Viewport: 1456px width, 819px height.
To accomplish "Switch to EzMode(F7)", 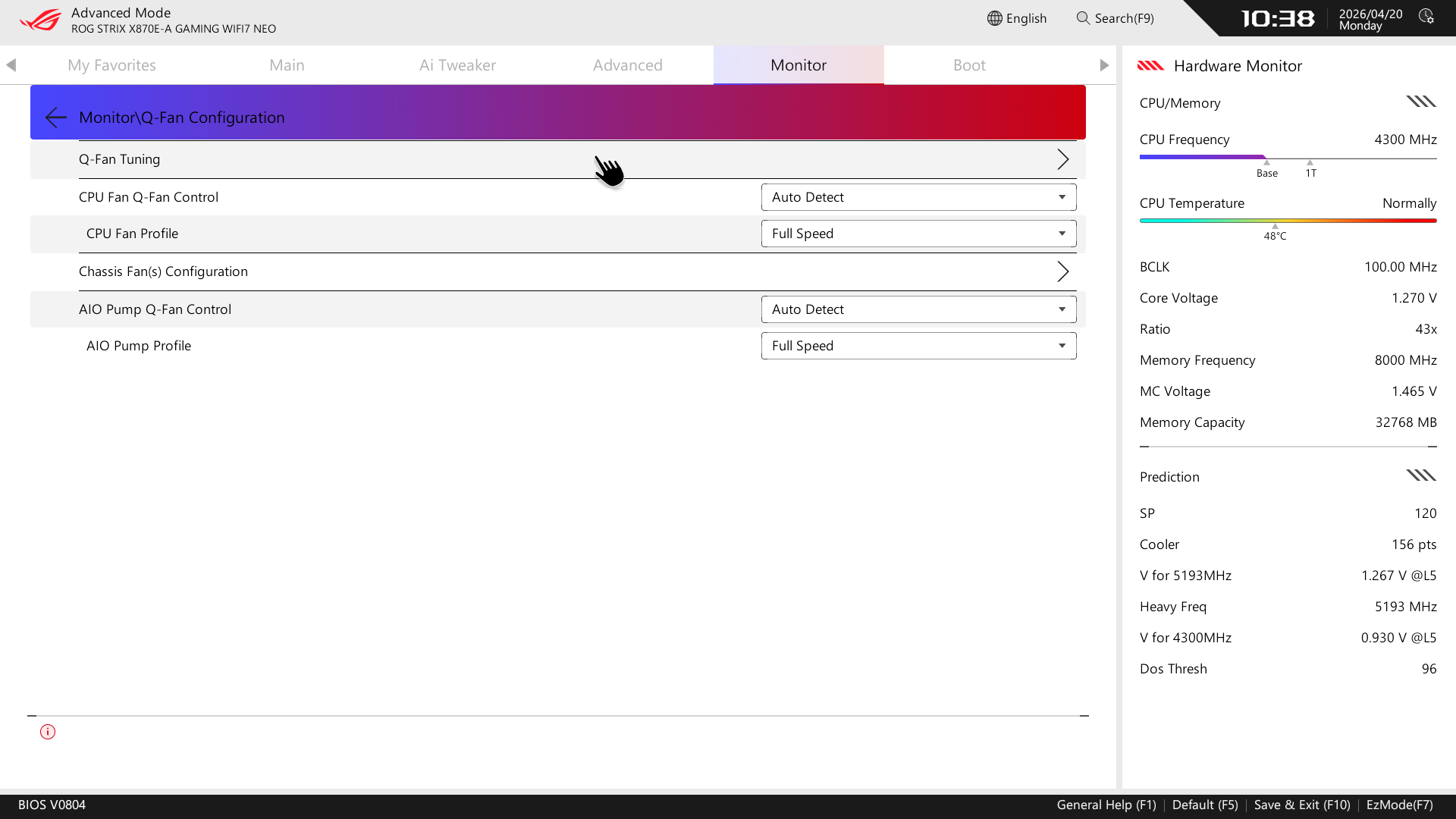I will pos(1399,805).
